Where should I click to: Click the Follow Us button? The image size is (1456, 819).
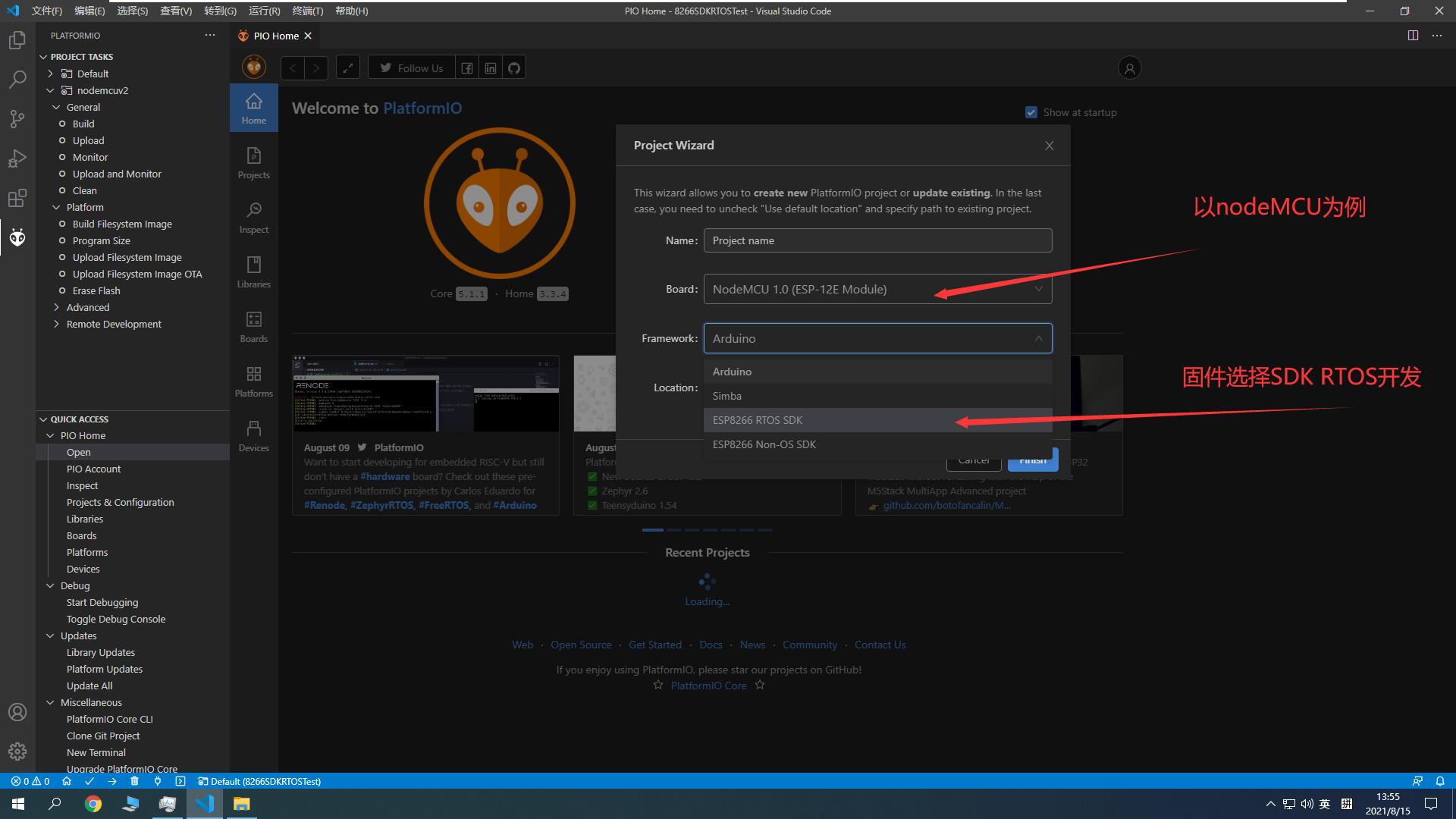[412, 67]
